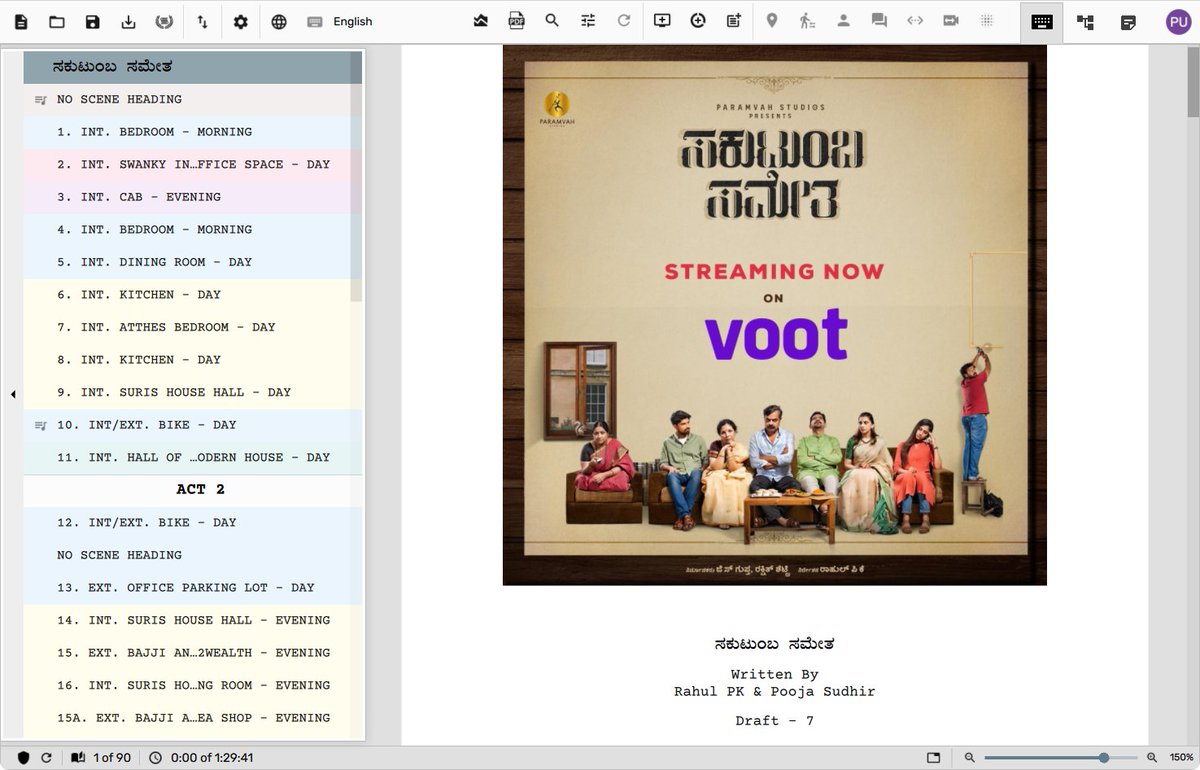
Task: Go to scene 12. INT/EXT. BIKE - DAY
Action: (193, 522)
